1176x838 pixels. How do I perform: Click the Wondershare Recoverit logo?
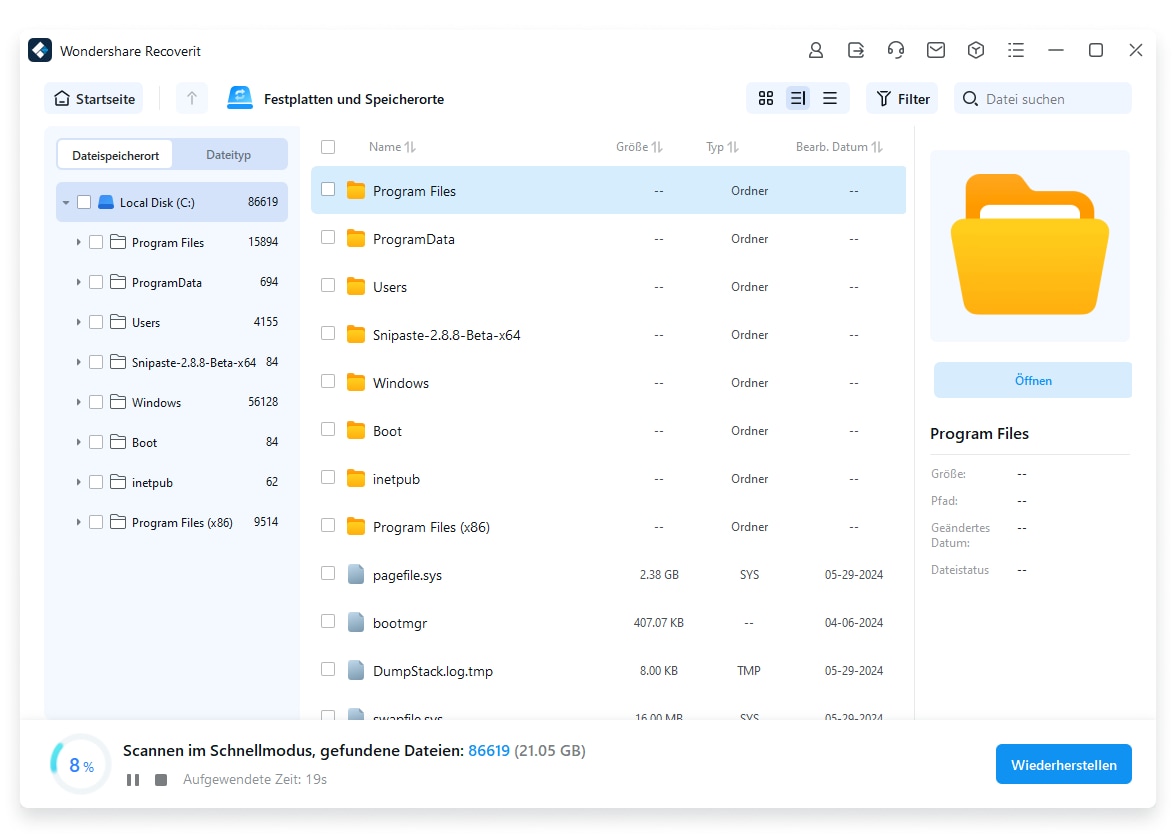[x=40, y=50]
